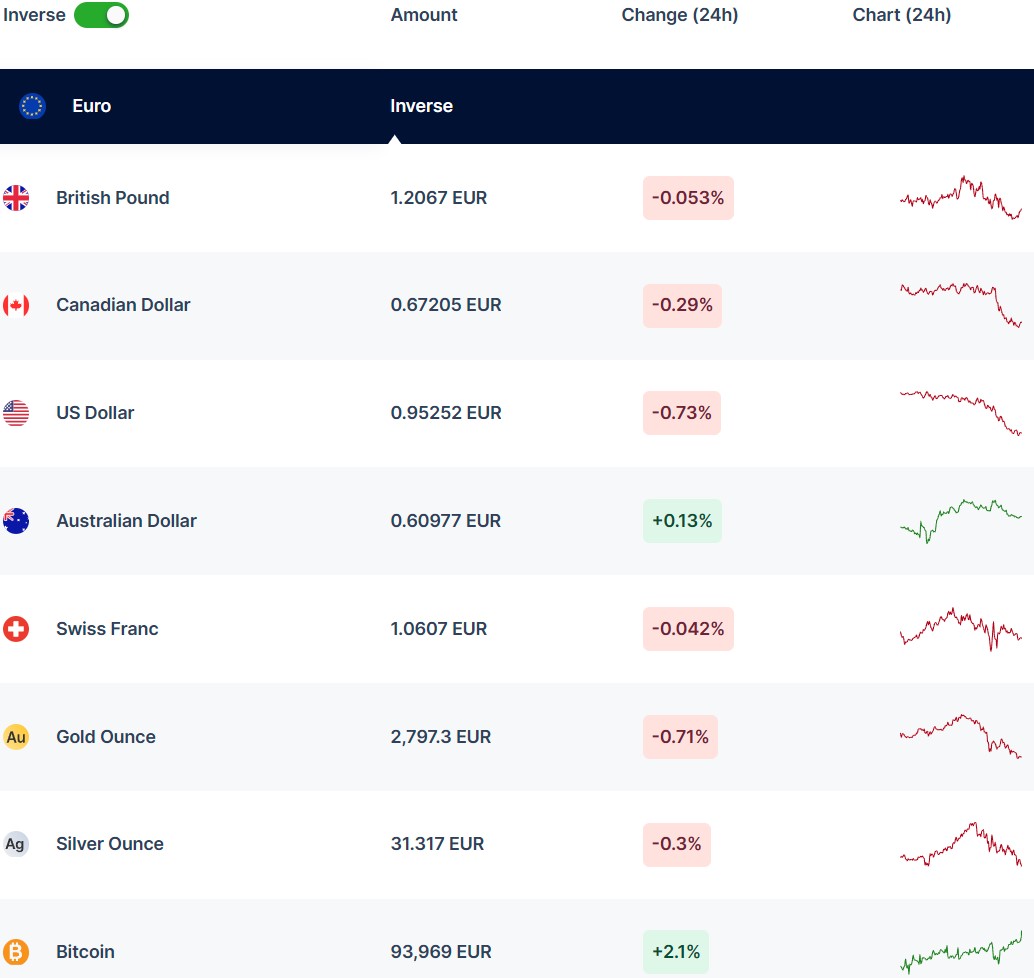The image size is (1034, 978).
Task: Click the Gold Ounce Au icon
Action: 16,737
